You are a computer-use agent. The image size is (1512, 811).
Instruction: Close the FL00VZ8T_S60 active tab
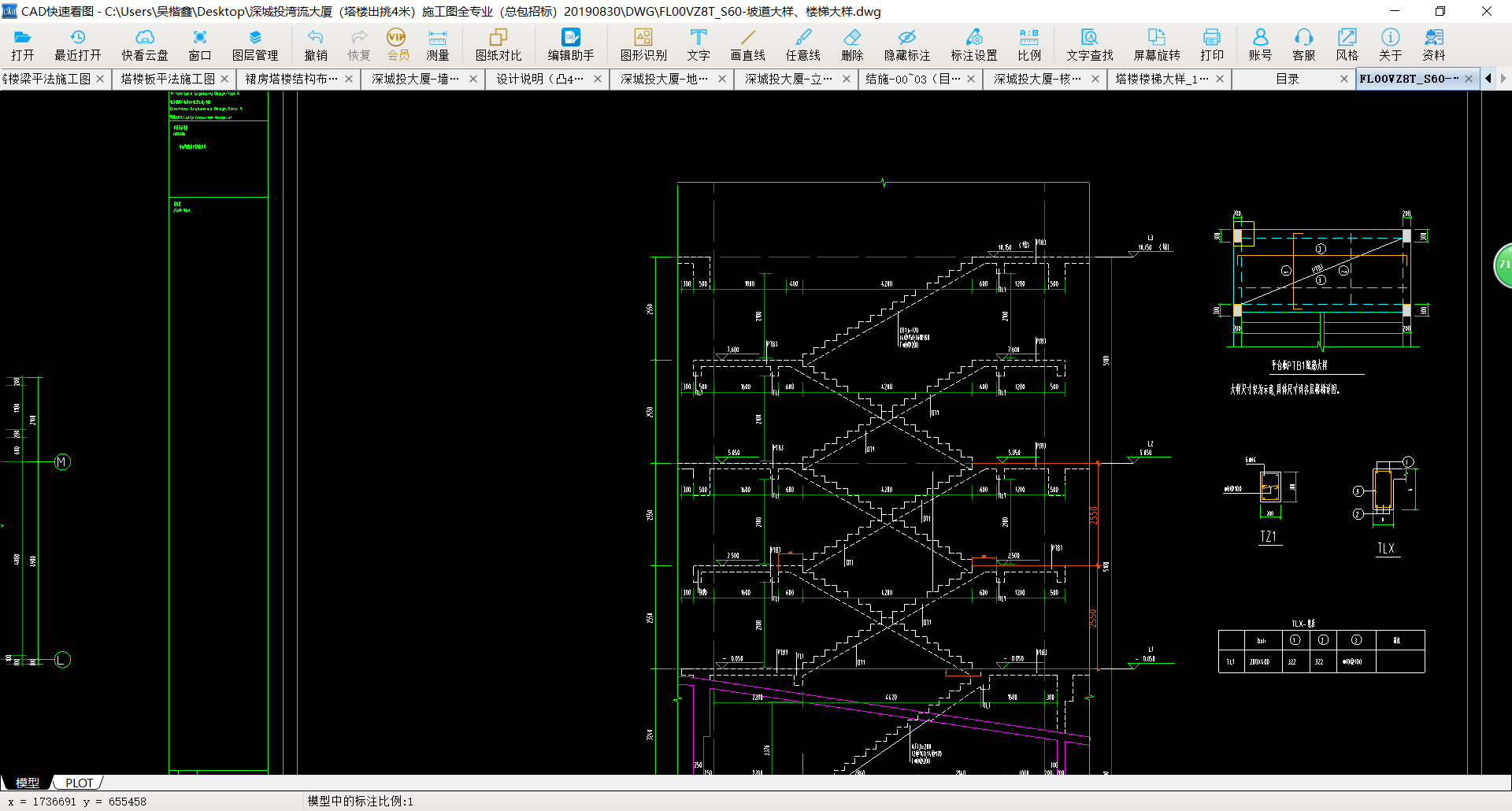click(1469, 79)
